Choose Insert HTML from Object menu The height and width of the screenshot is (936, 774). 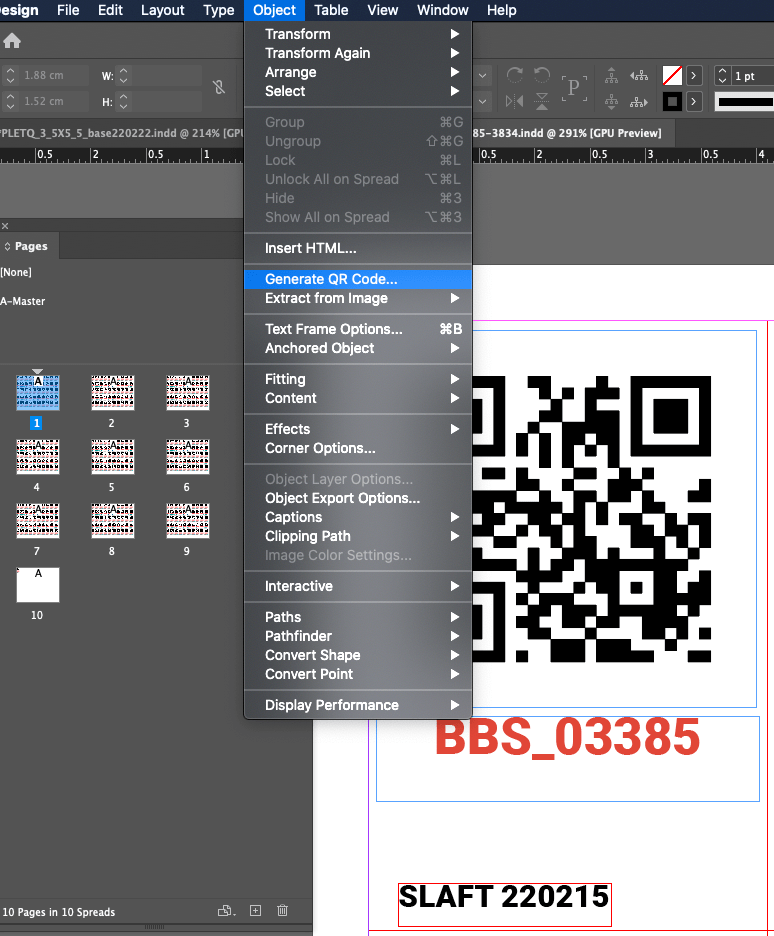click(358, 248)
